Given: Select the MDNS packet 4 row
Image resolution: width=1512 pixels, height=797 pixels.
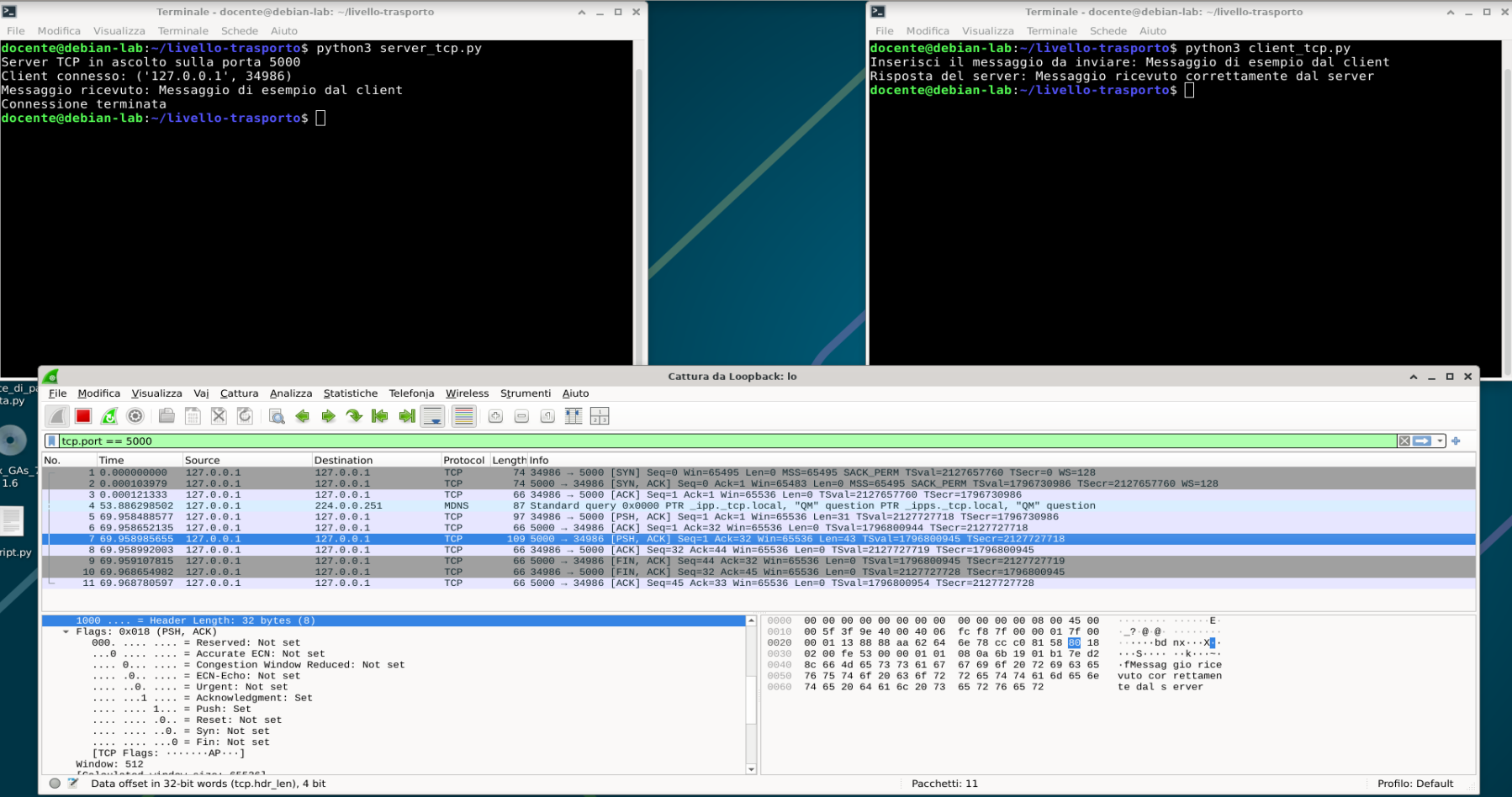Looking at the screenshot, I should tap(759, 505).
